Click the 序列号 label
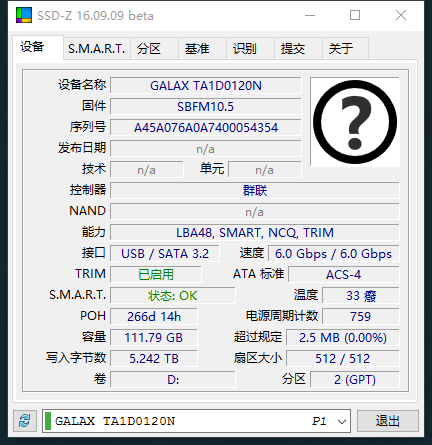Screen dimensions: 432x445 pyautogui.click(x=88, y=127)
